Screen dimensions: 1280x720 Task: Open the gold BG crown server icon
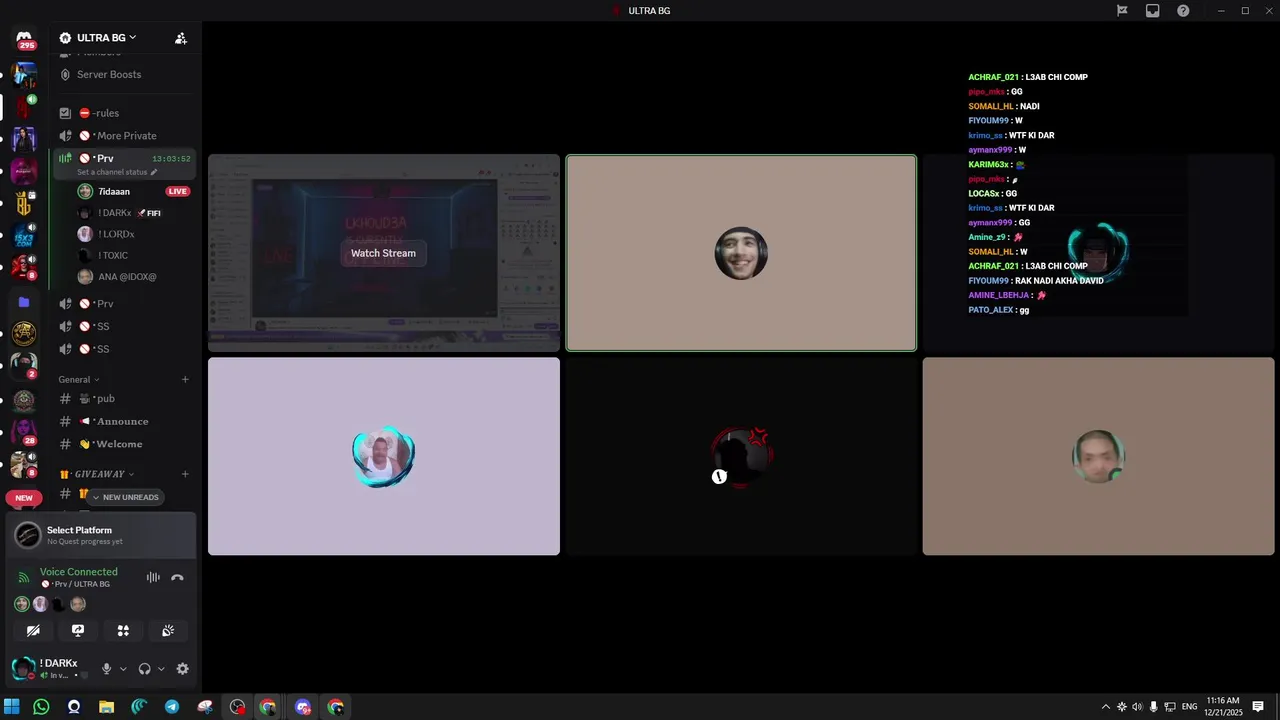point(24,203)
